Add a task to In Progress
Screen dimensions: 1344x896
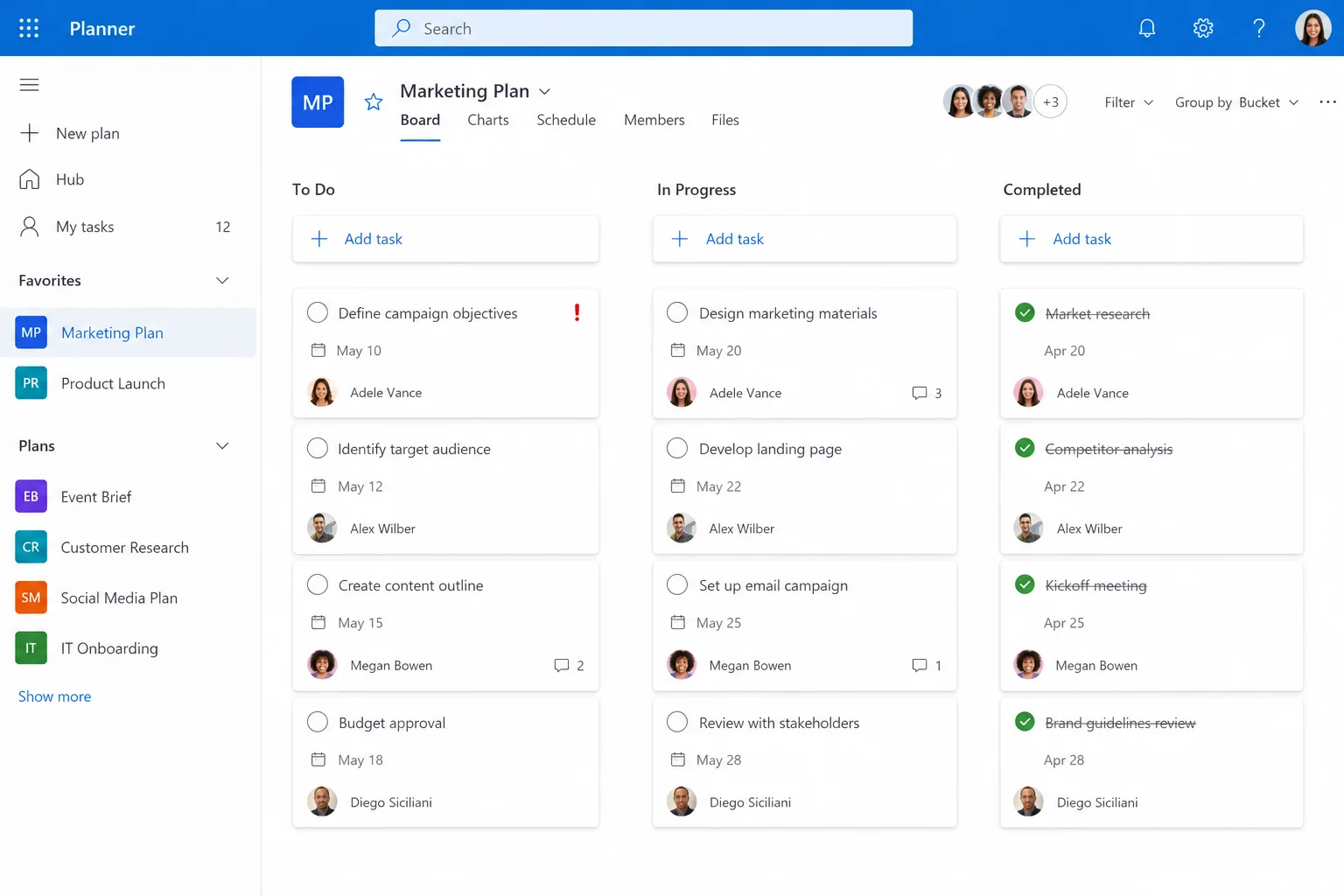pos(804,239)
